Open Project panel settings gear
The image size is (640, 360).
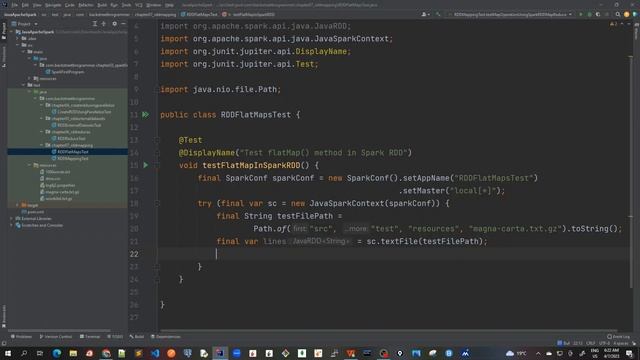pos(115,24)
